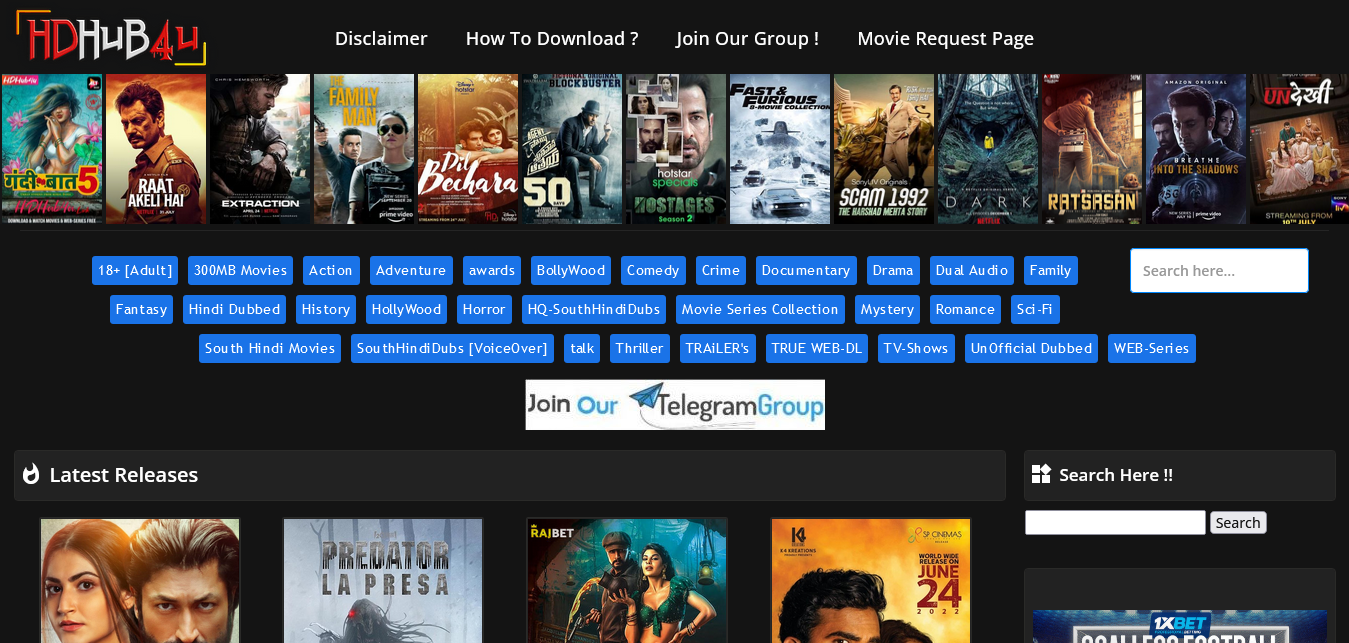
Task: Click the widget icon beside Search Here
Action: pos(1041,474)
